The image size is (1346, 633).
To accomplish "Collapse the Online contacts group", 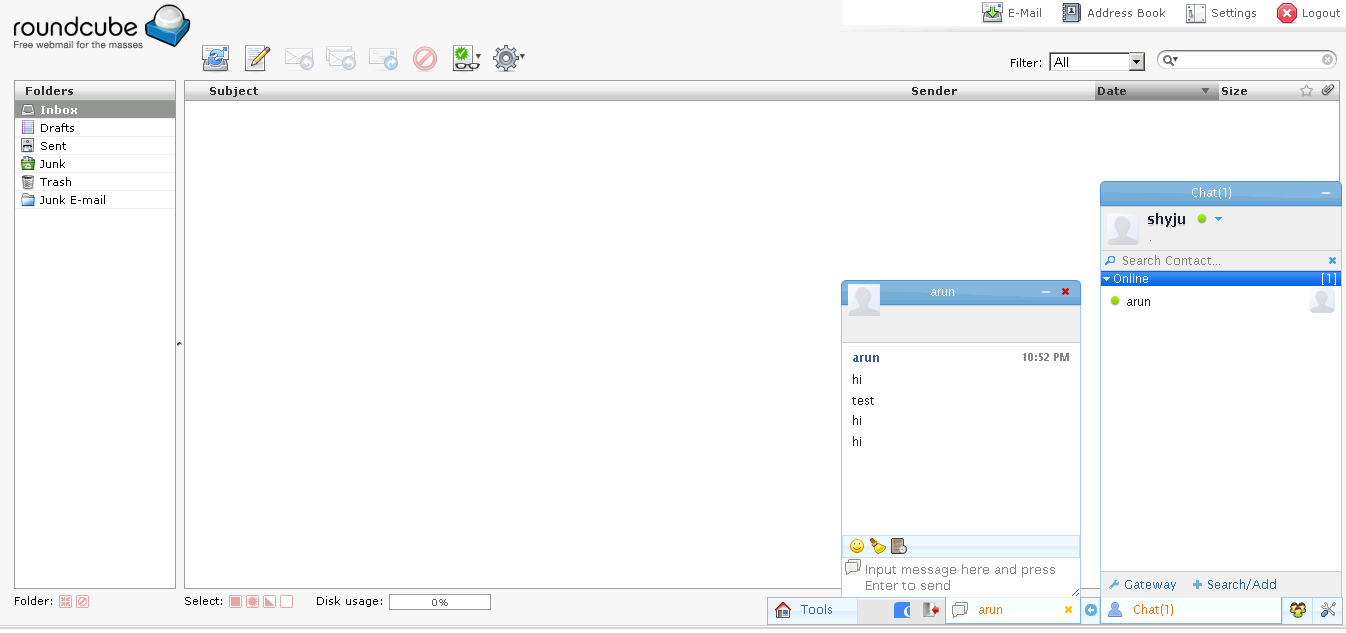I will pos(1221,279).
